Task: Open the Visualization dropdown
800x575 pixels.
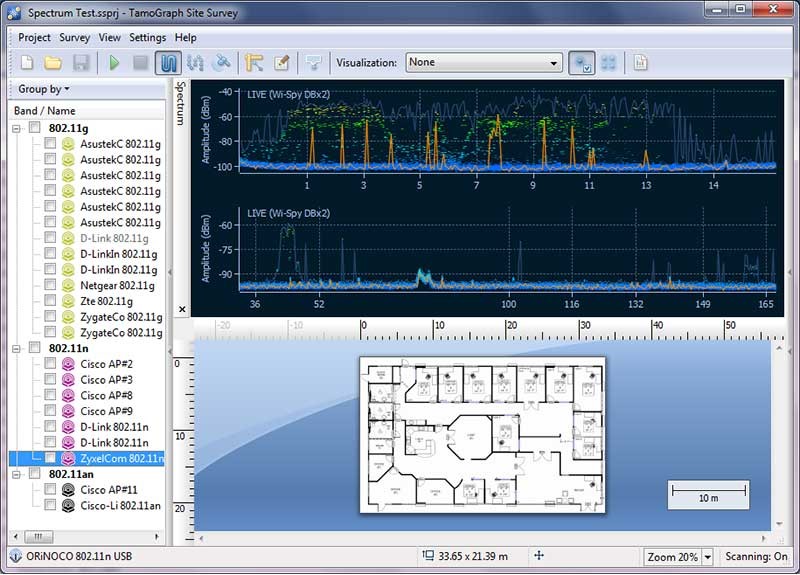Action: (x=484, y=63)
